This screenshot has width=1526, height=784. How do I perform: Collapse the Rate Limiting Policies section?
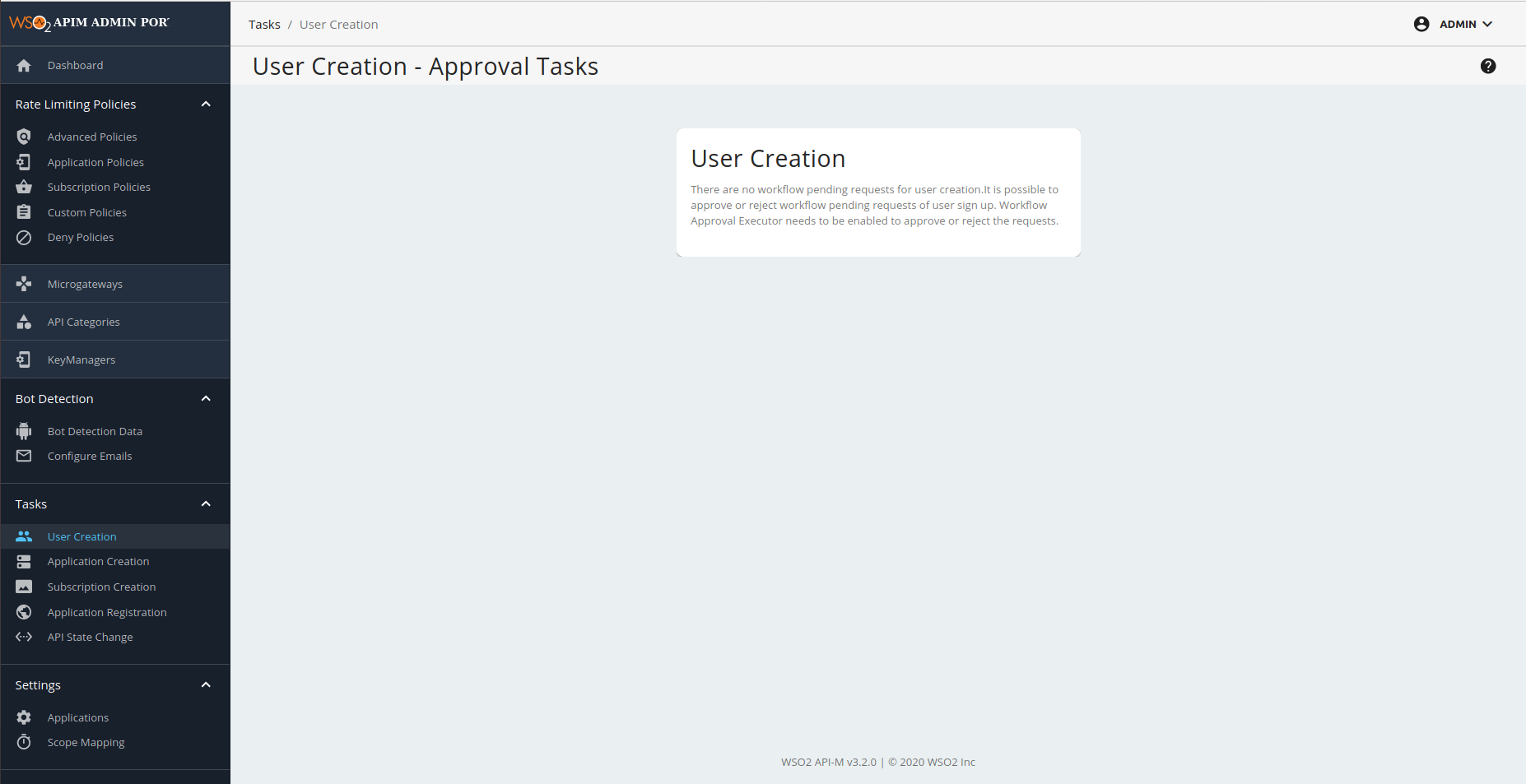(x=206, y=104)
